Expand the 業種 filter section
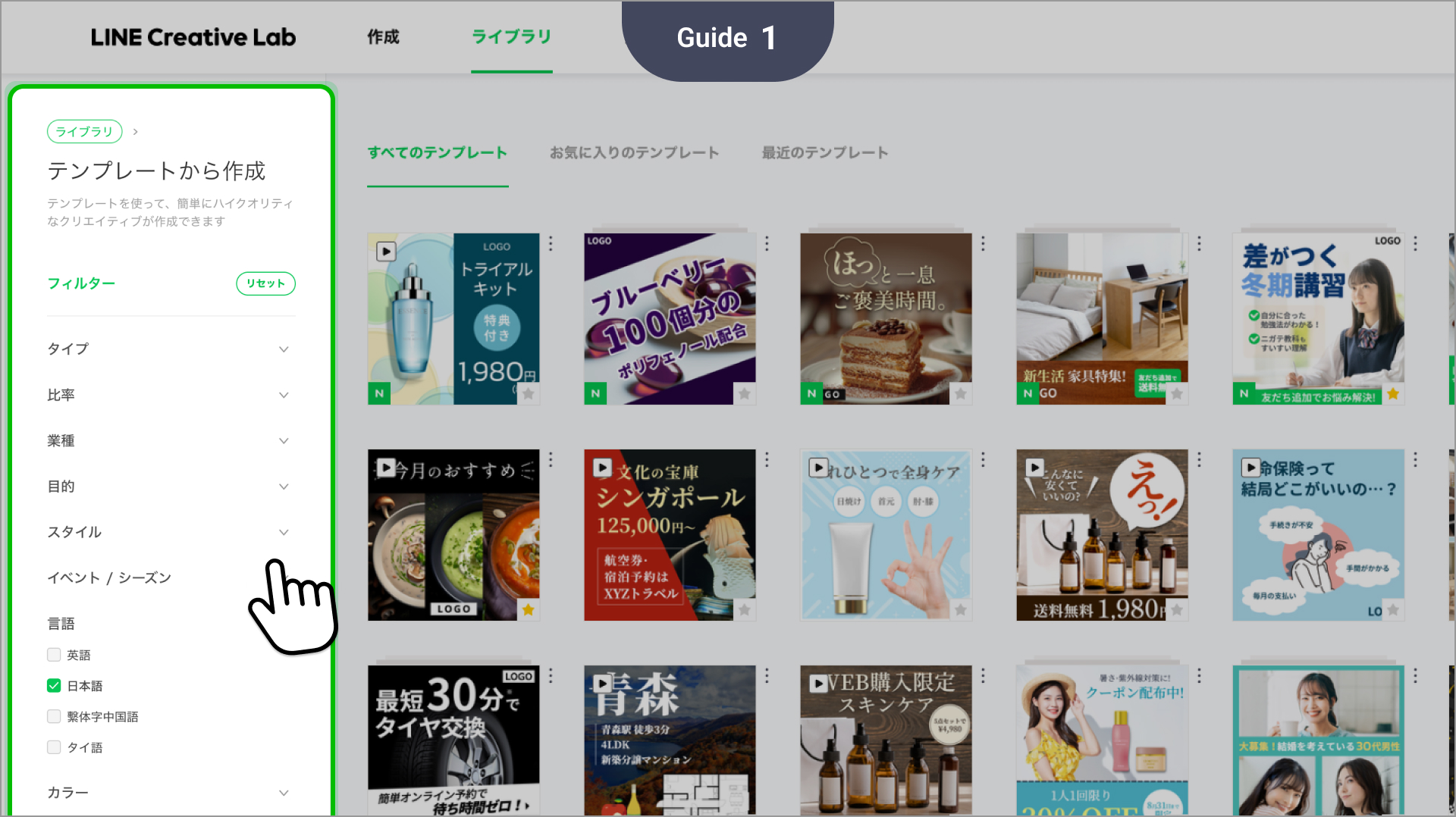The height and width of the screenshot is (817, 1456). (x=284, y=441)
